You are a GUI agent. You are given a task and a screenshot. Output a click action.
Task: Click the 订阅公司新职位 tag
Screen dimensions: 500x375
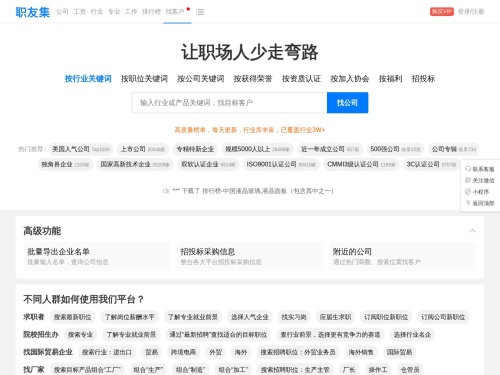tap(443, 317)
